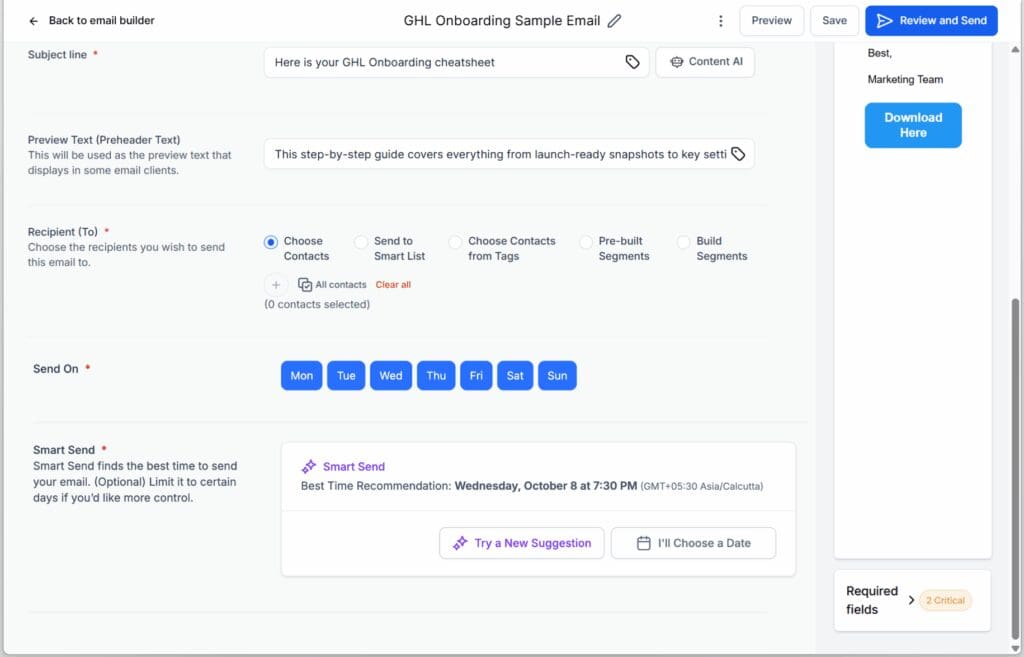Select Send to Smart List
The image size is (1024, 657).
coord(360,241)
